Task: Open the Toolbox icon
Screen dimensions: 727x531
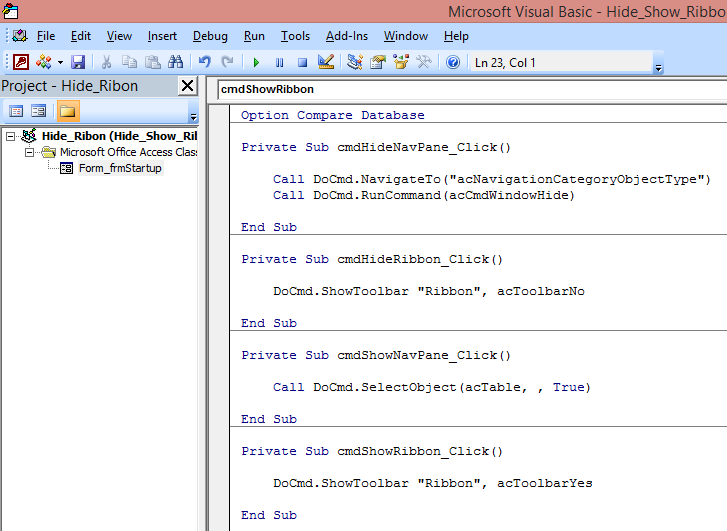Action: pos(424,62)
